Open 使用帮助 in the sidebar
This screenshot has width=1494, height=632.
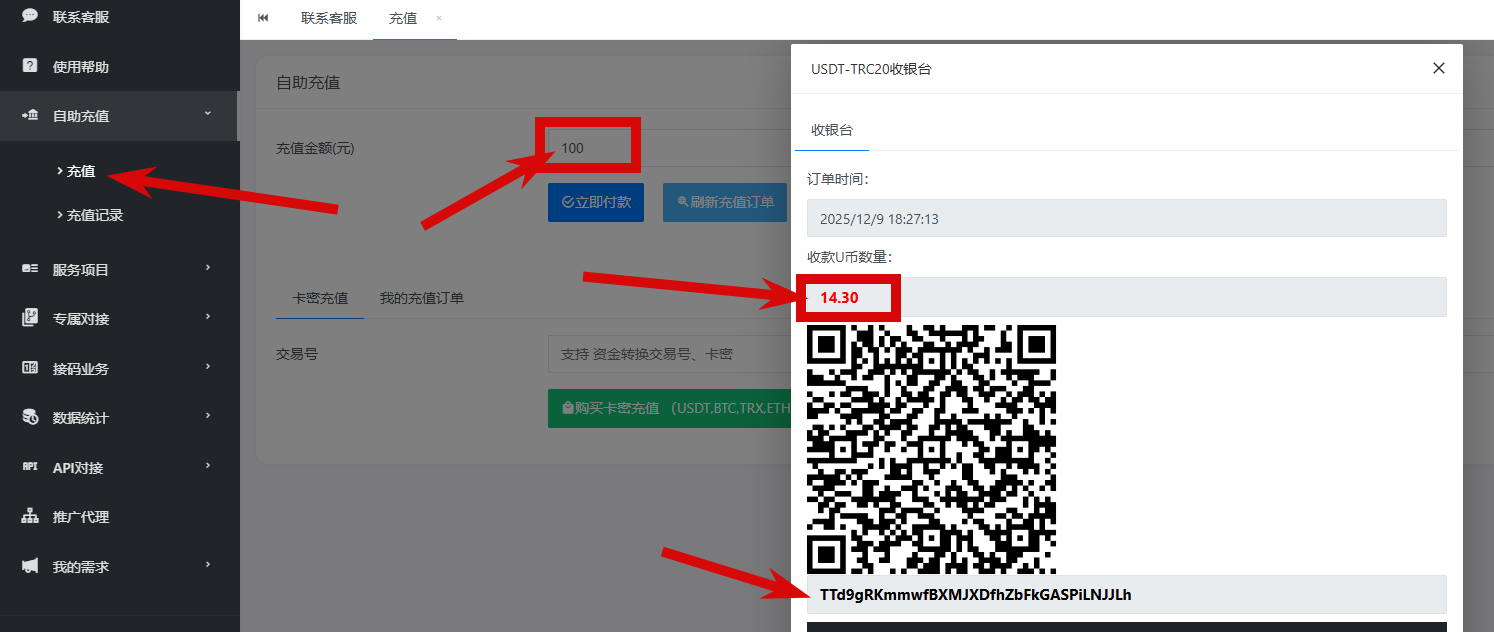[x=120, y=67]
